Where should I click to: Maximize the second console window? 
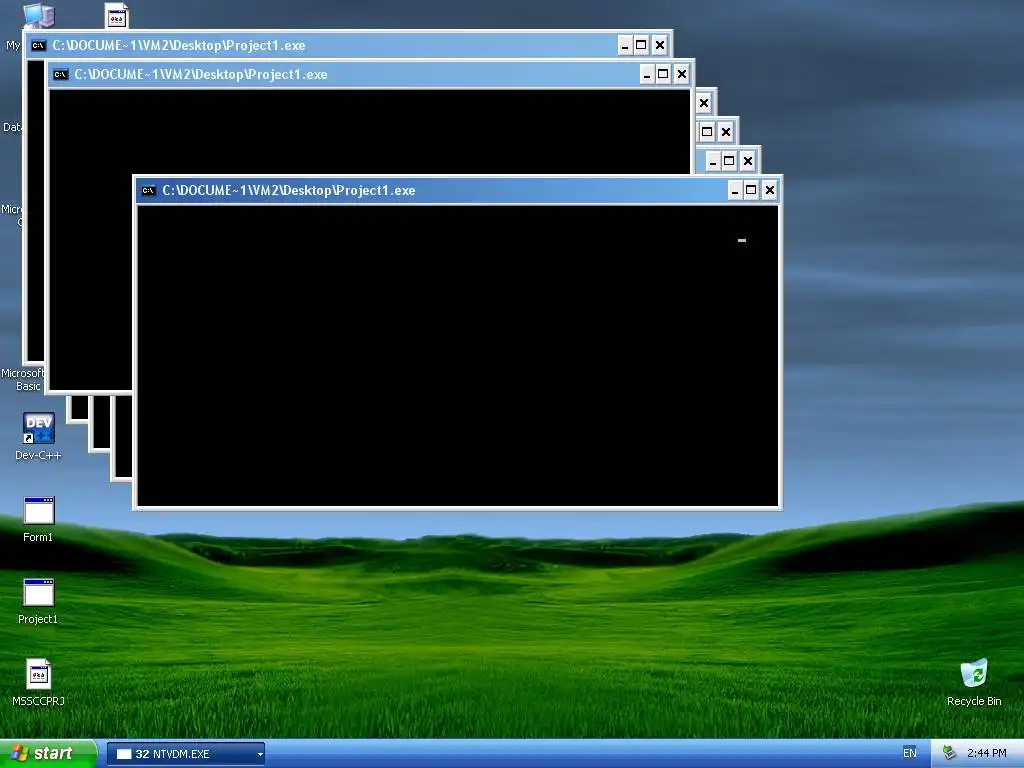click(663, 74)
